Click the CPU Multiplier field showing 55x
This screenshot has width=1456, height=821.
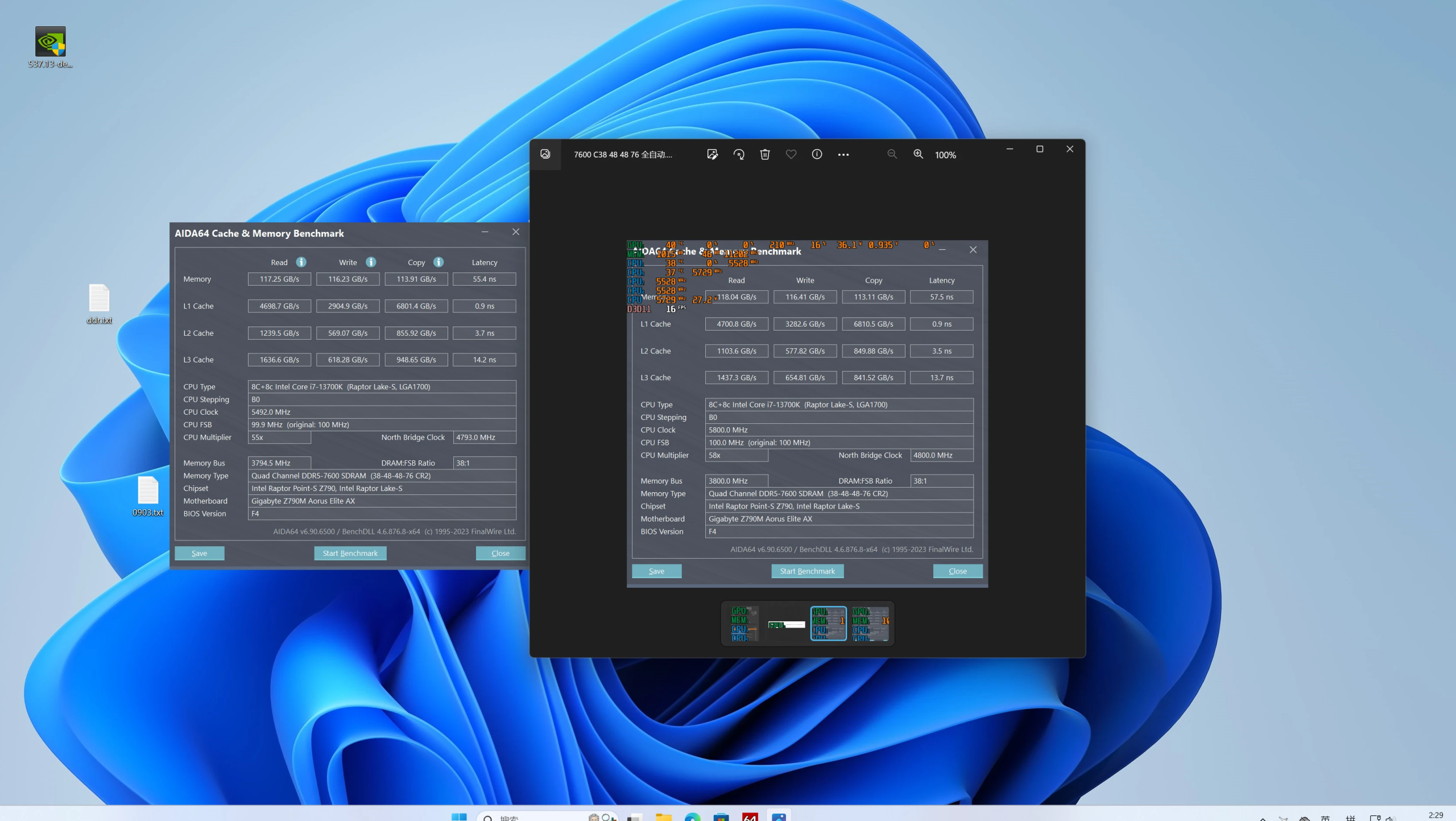coord(279,438)
